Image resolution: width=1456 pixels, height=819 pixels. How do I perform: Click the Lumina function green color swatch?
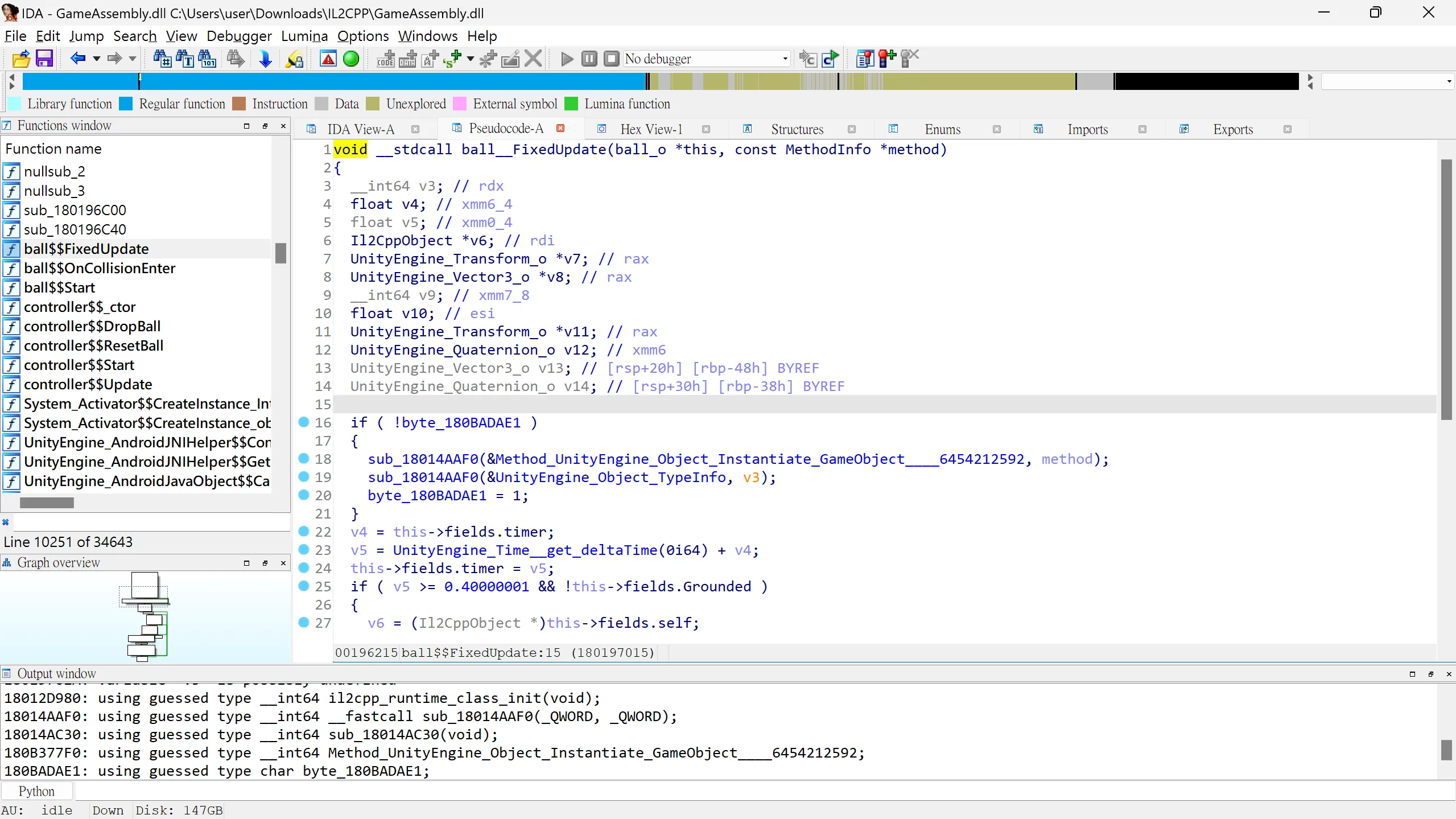tap(571, 104)
